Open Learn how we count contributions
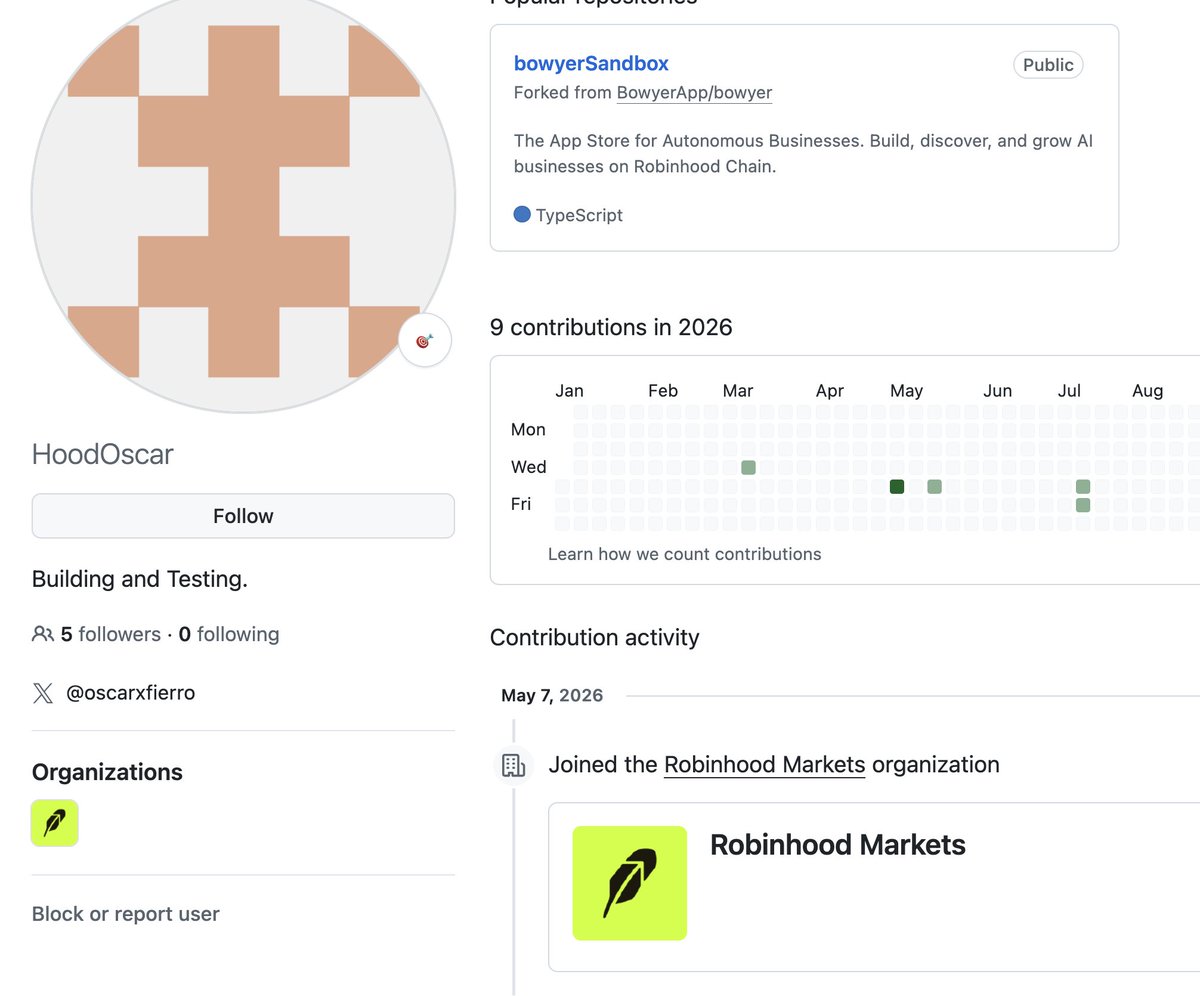The image size is (1200, 996). (685, 554)
